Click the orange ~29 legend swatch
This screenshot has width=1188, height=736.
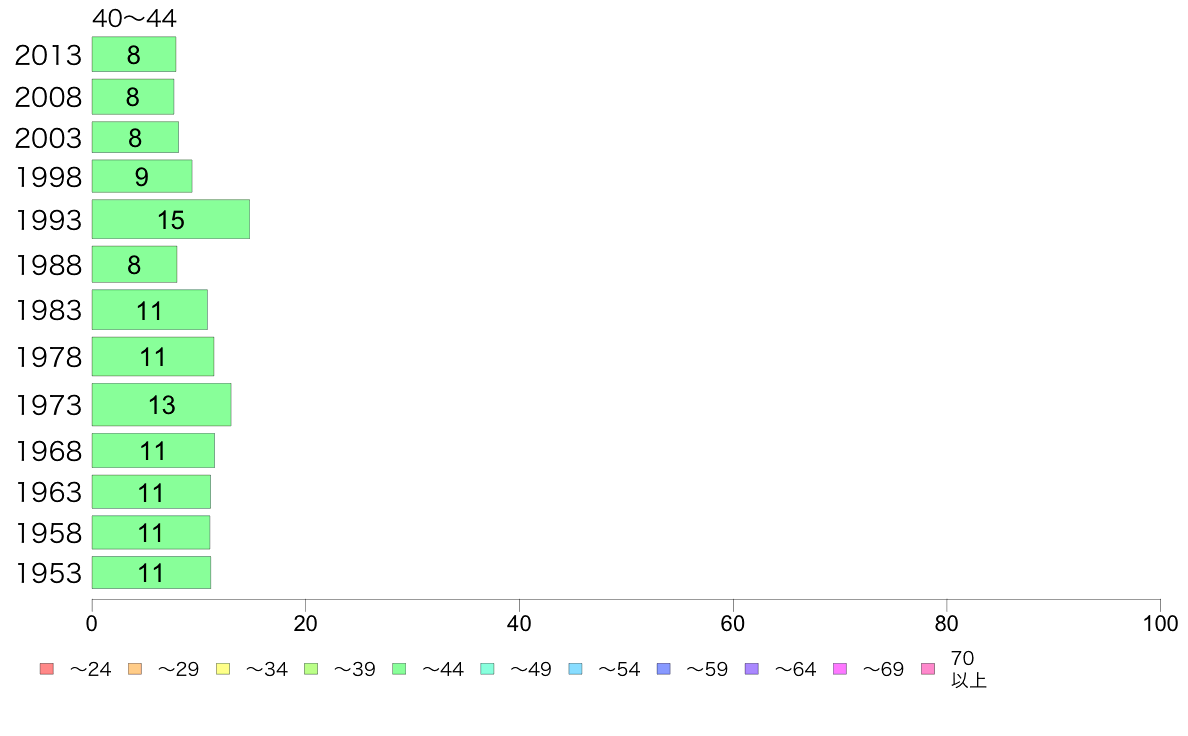(135, 669)
